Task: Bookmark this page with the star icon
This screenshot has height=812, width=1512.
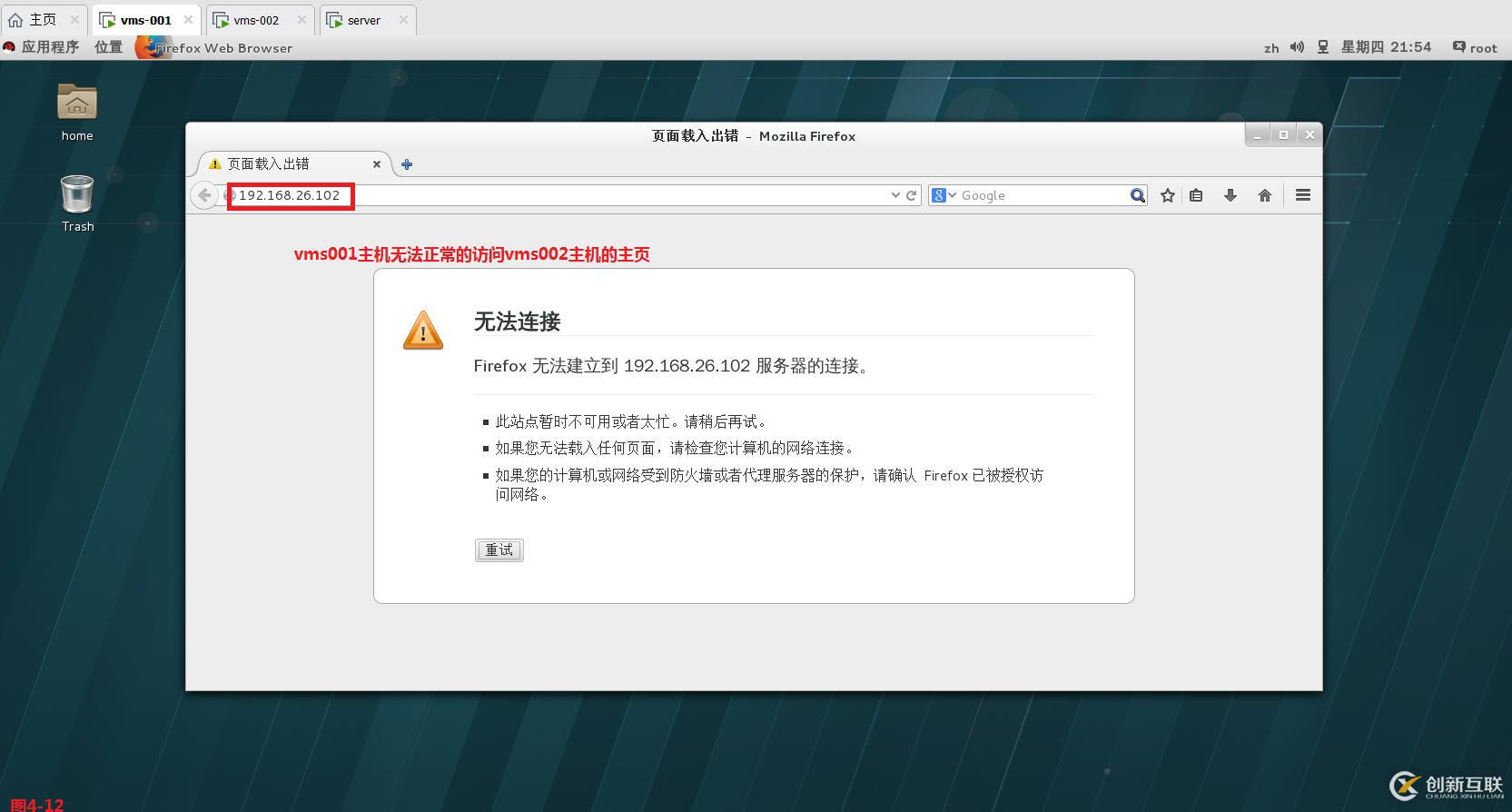Action: pyautogui.click(x=1168, y=195)
